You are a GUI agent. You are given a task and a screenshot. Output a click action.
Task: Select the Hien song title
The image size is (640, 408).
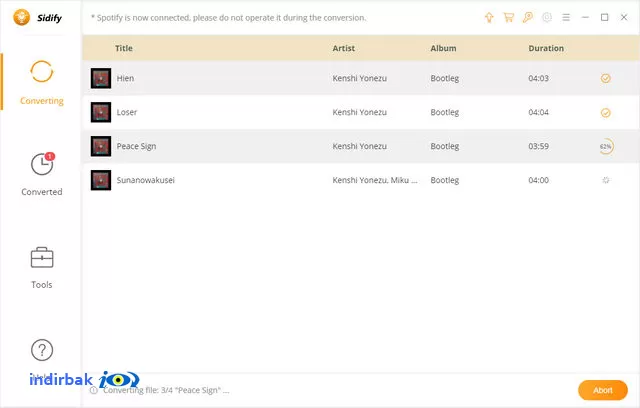tap(125, 78)
